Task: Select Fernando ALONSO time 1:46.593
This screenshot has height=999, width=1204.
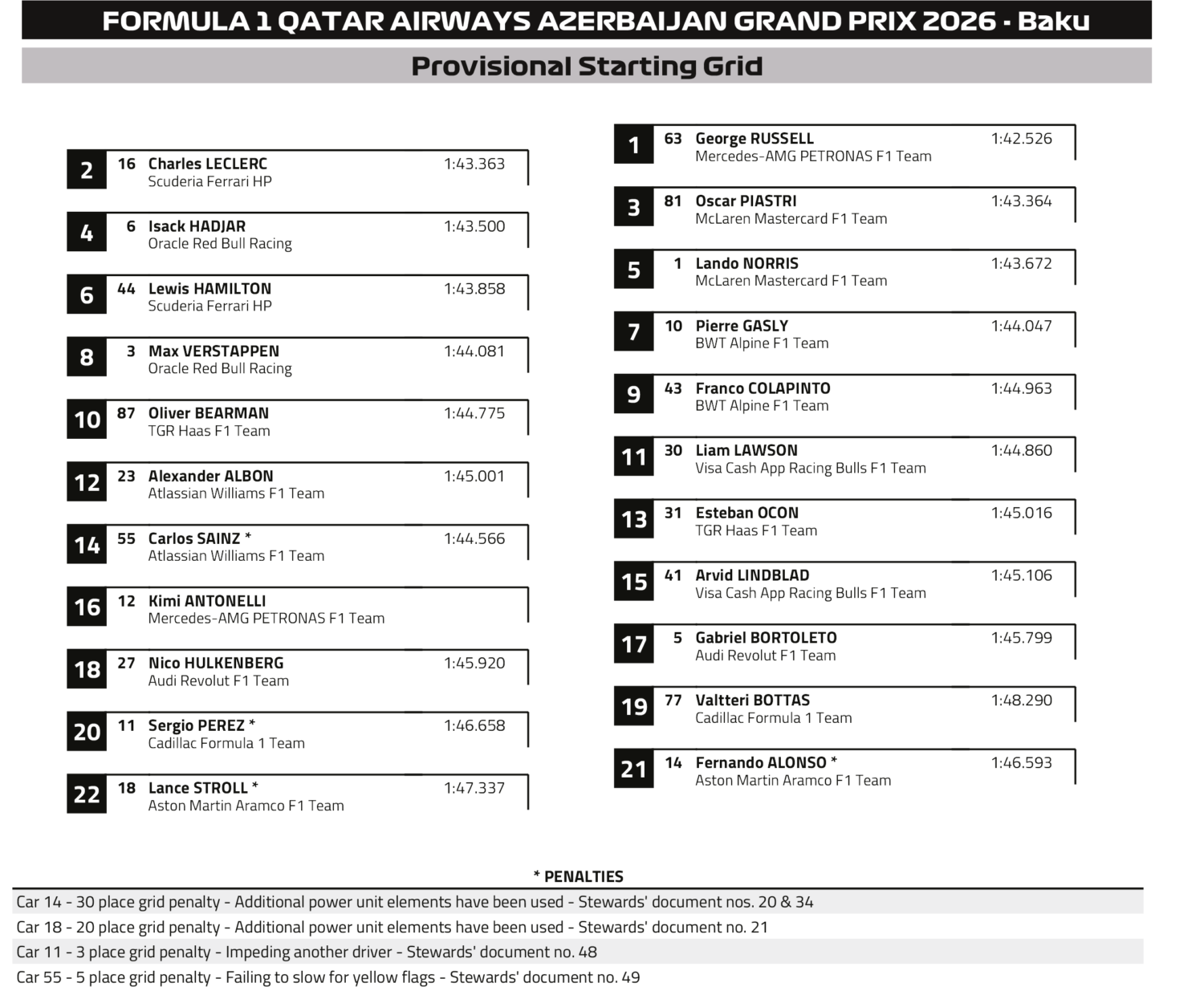Action: (x=1021, y=763)
